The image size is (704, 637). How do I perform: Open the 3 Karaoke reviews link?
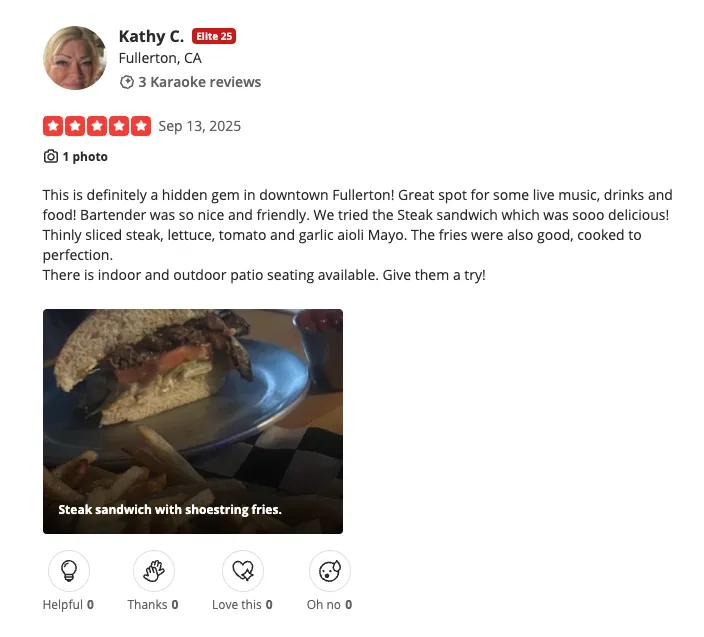(199, 82)
